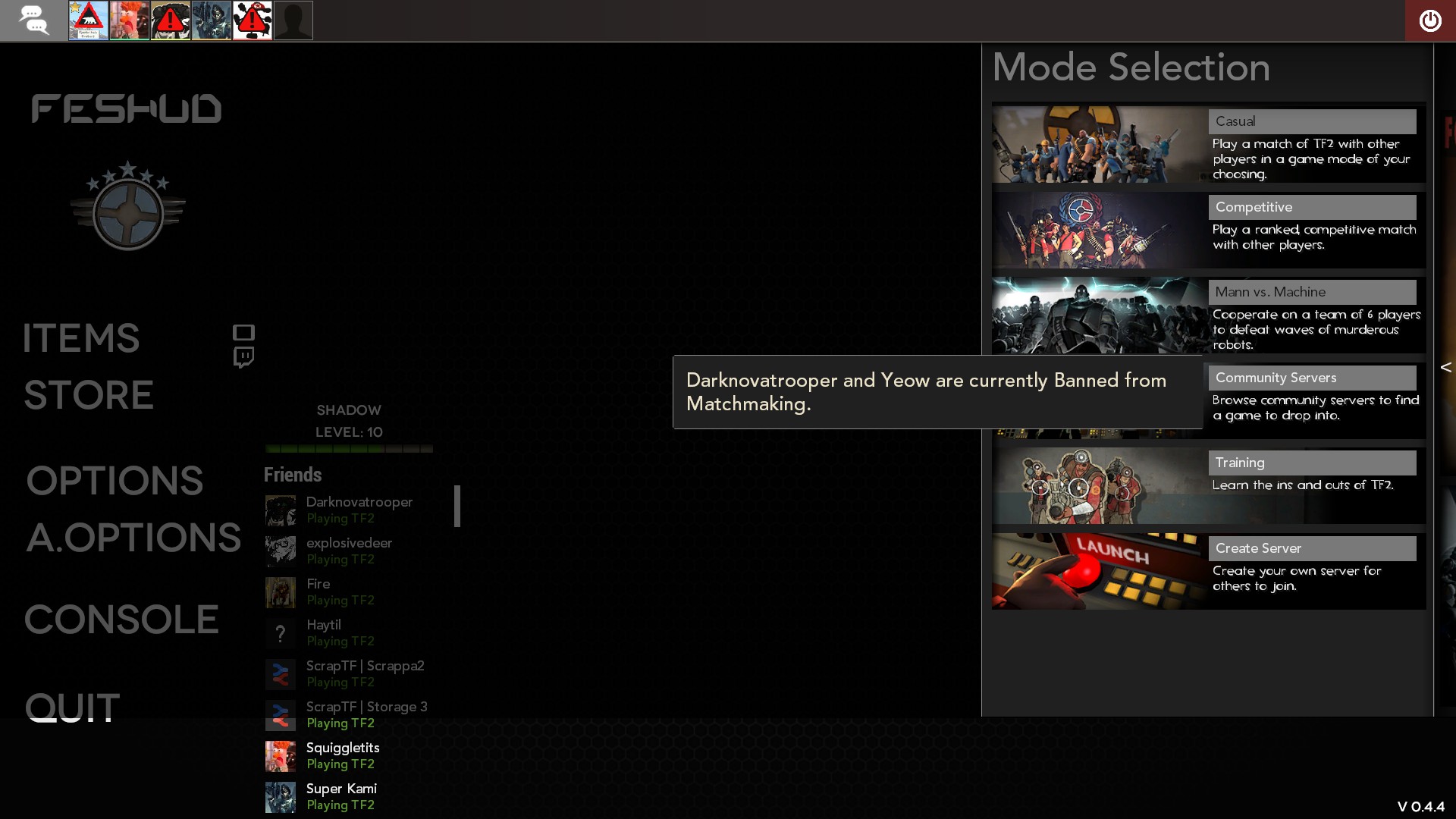Click the Training mode thumbnail image
Image resolution: width=1456 pixels, height=819 pixels.
(x=1100, y=485)
